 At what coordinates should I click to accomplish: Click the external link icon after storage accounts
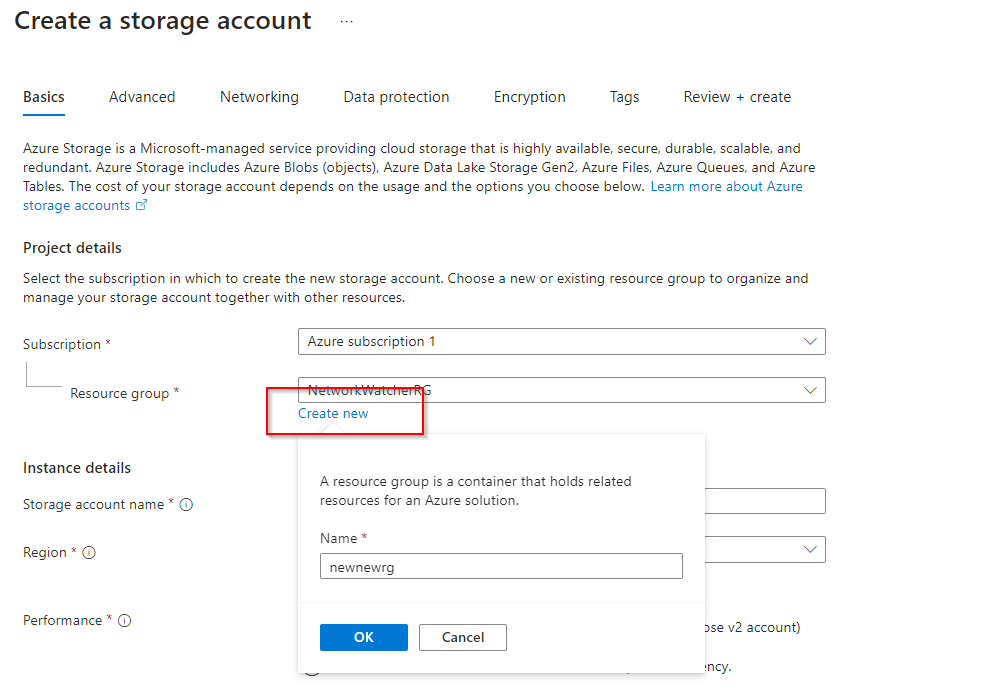click(x=141, y=206)
